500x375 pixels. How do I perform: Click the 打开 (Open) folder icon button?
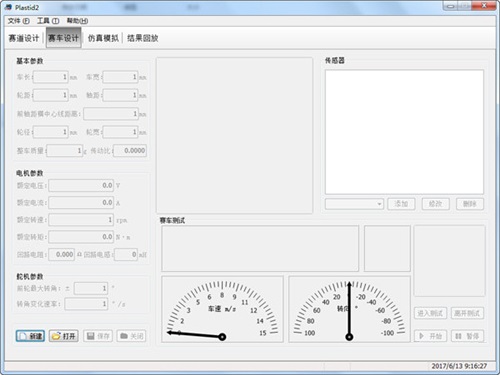click(x=64, y=336)
